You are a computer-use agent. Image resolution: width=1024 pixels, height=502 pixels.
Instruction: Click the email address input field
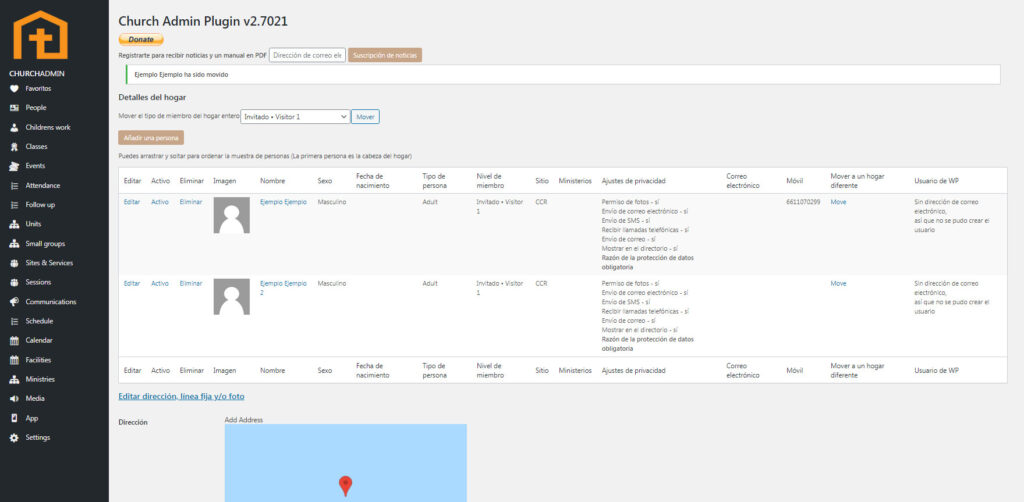pyautogui.click(x=307, y=55)
